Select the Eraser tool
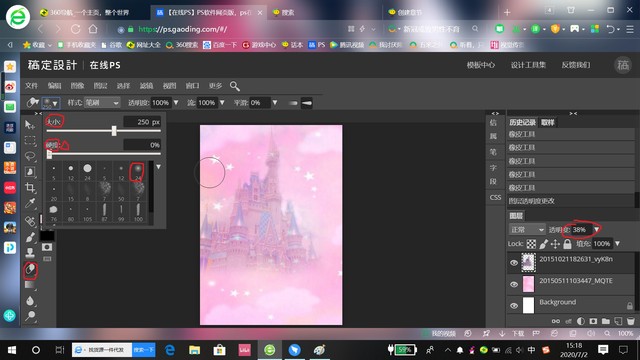This screenshot has height=360, width=640. 30,269
